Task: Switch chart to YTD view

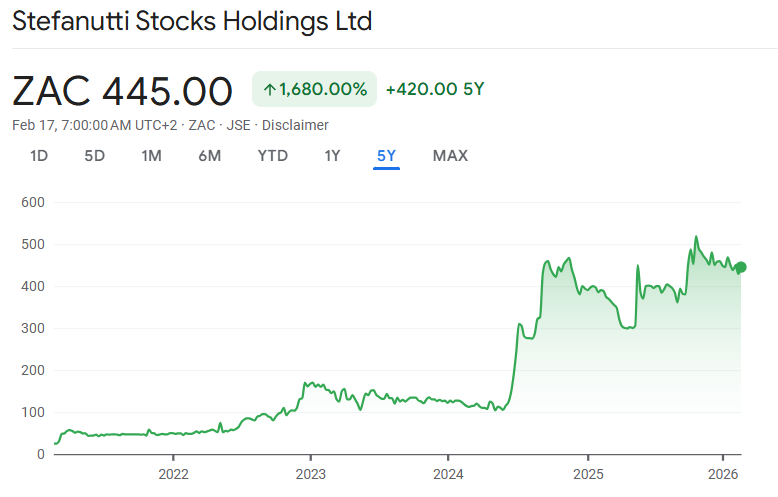Action: click(x=272, y=155)
